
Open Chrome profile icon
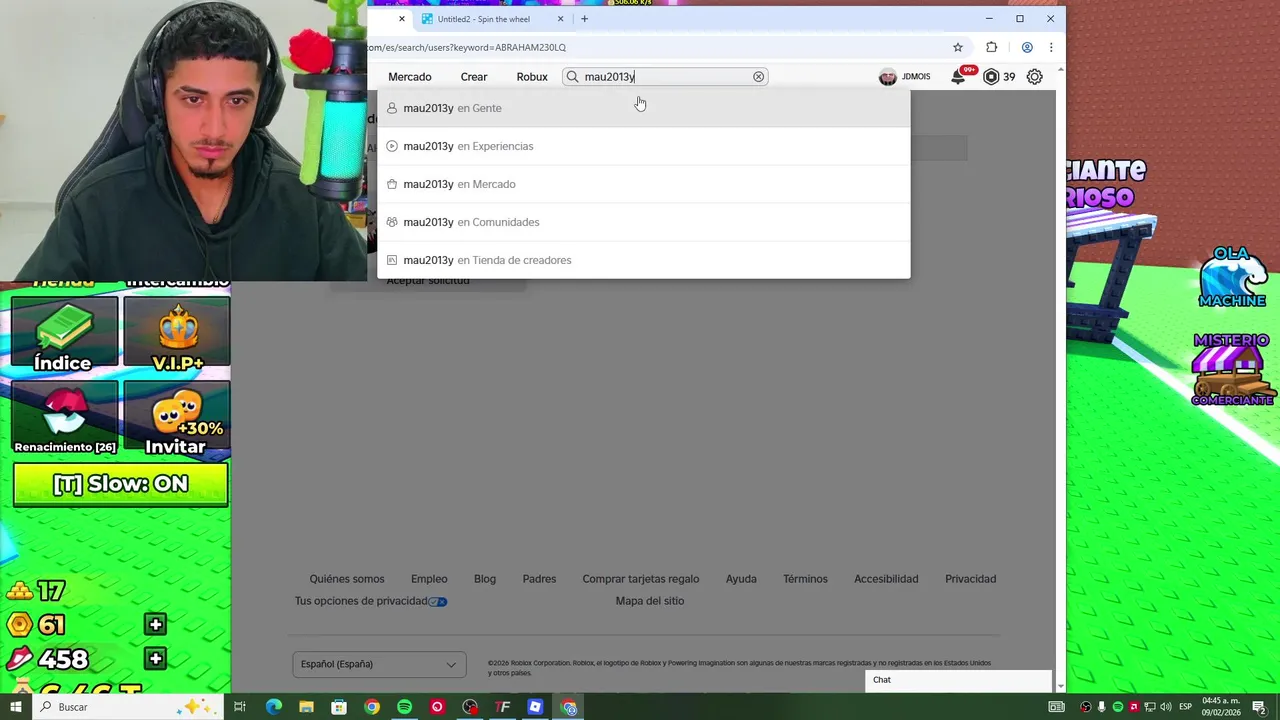pos(1027,47)
